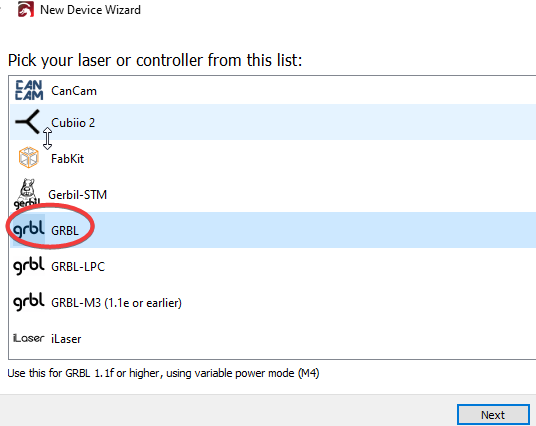
Task: Click the Cubiio 2 Y-shaped icon
Action: (x=28, y=122)
